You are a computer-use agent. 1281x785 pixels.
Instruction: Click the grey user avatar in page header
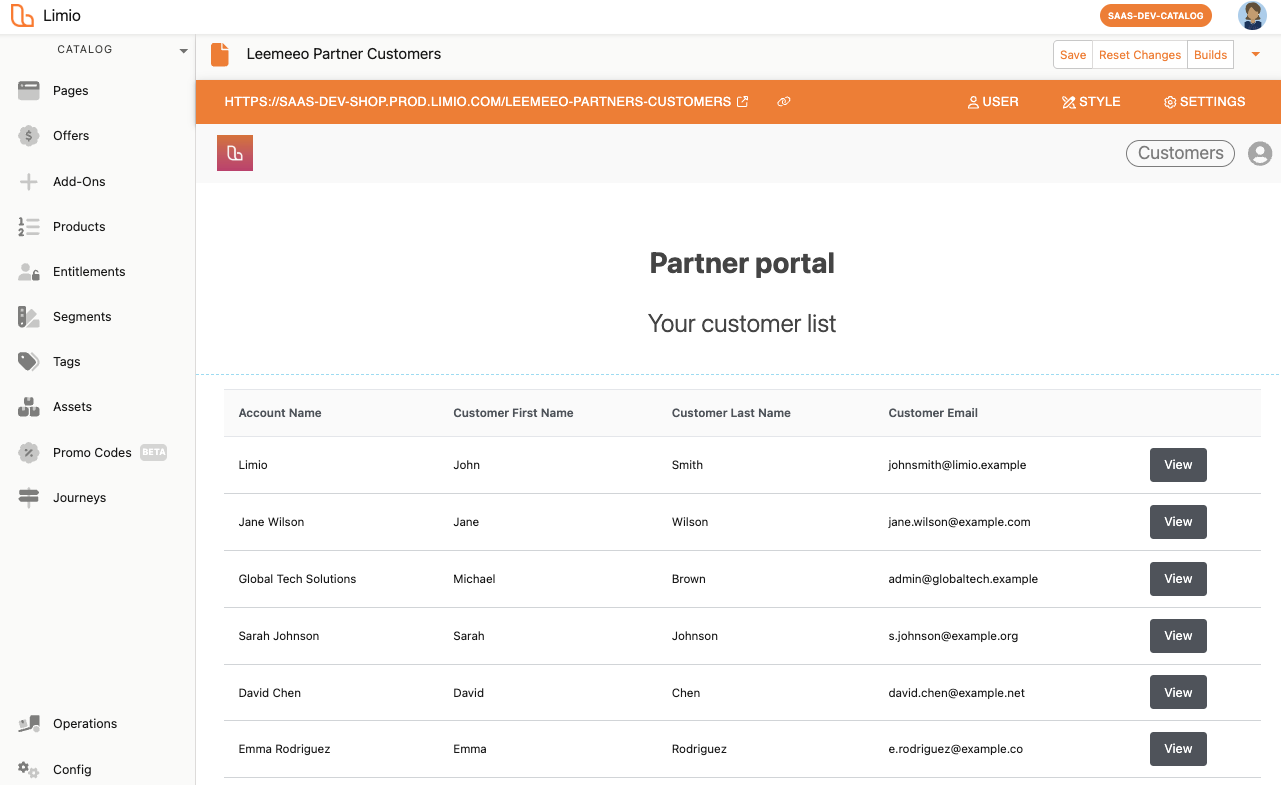click(1260, 153)
